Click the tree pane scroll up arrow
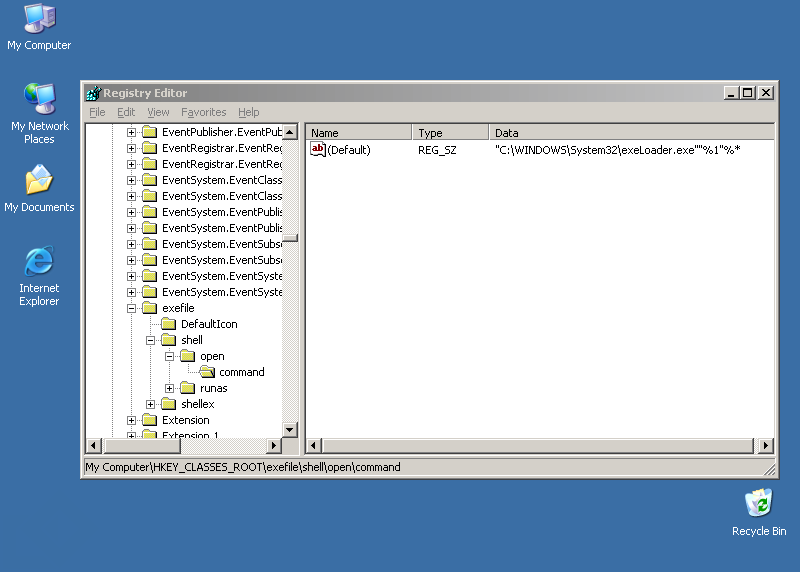 290,132
